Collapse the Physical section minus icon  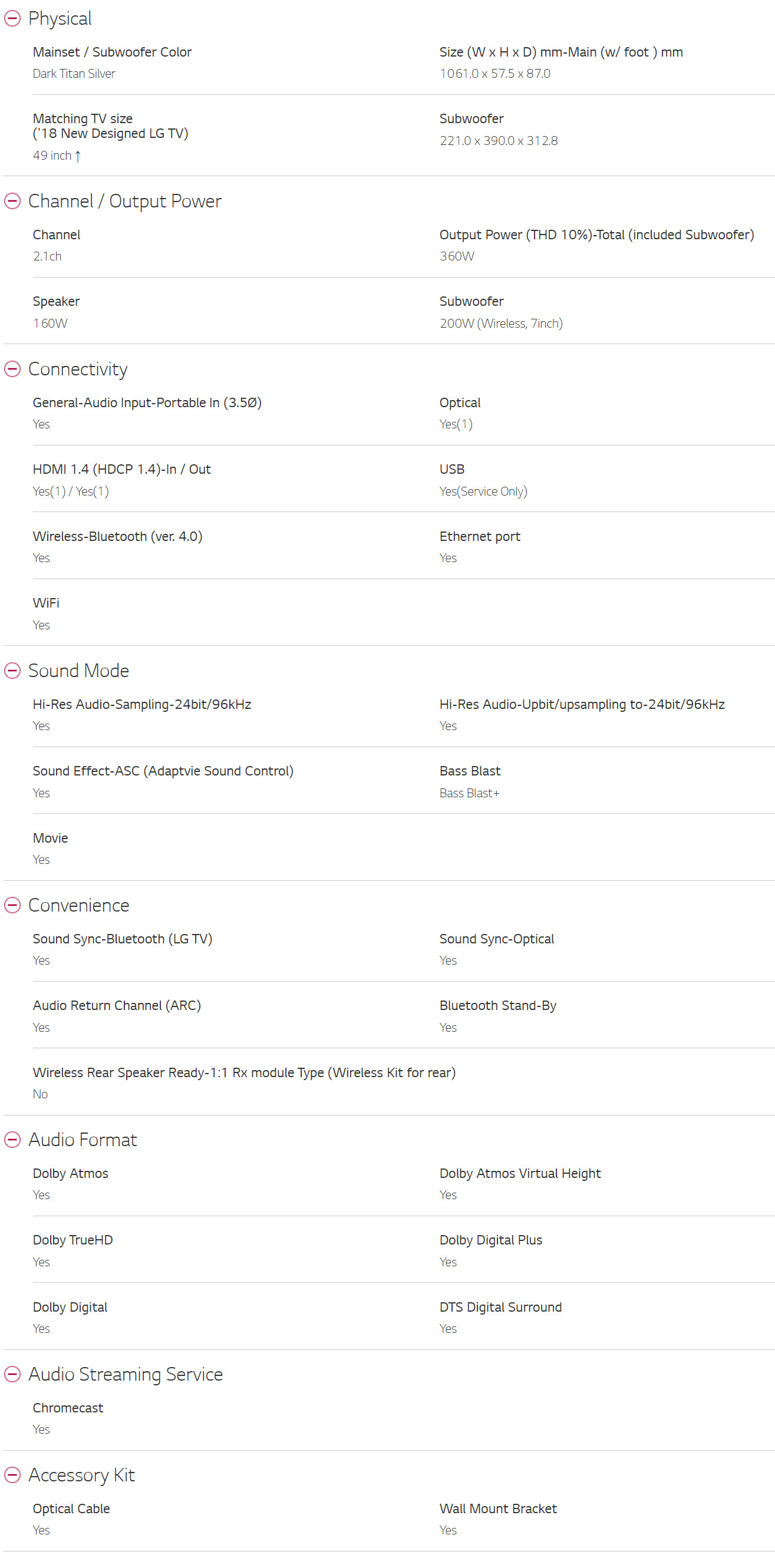(x=12, y=18)
